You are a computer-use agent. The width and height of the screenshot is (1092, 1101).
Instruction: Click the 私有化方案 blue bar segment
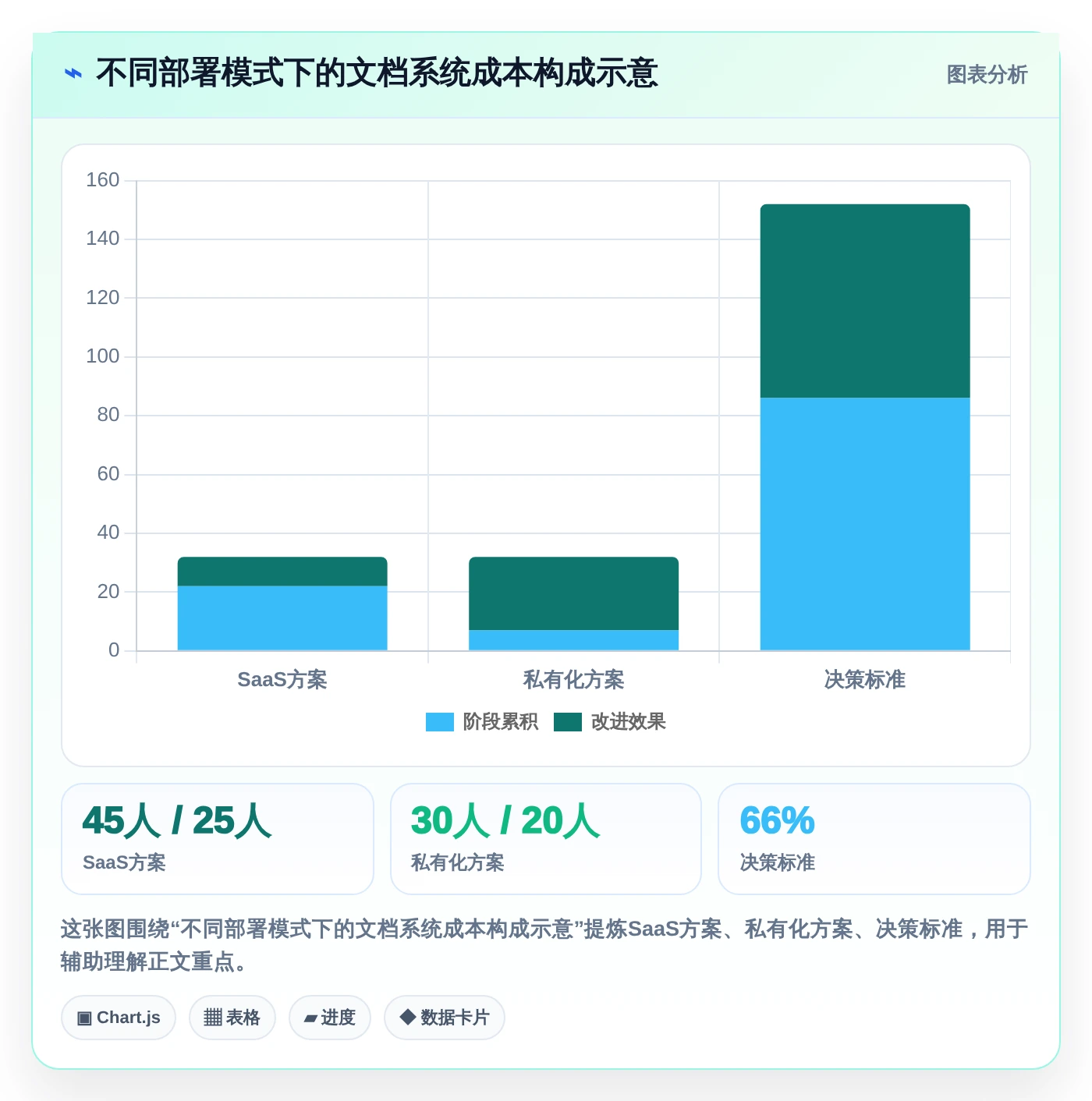[573, 640]
